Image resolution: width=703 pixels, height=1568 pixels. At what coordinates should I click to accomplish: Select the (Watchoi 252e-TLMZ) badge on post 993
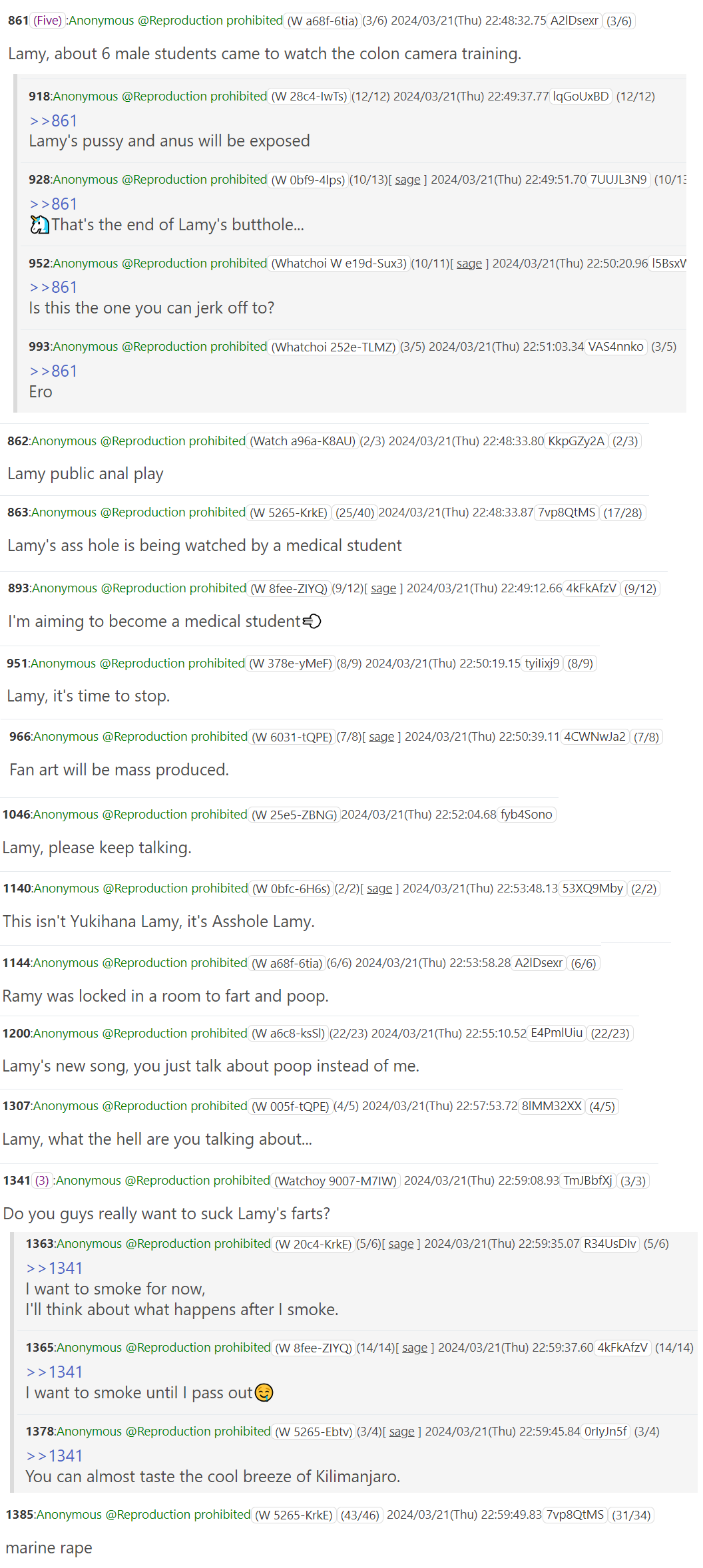(334, 347)
